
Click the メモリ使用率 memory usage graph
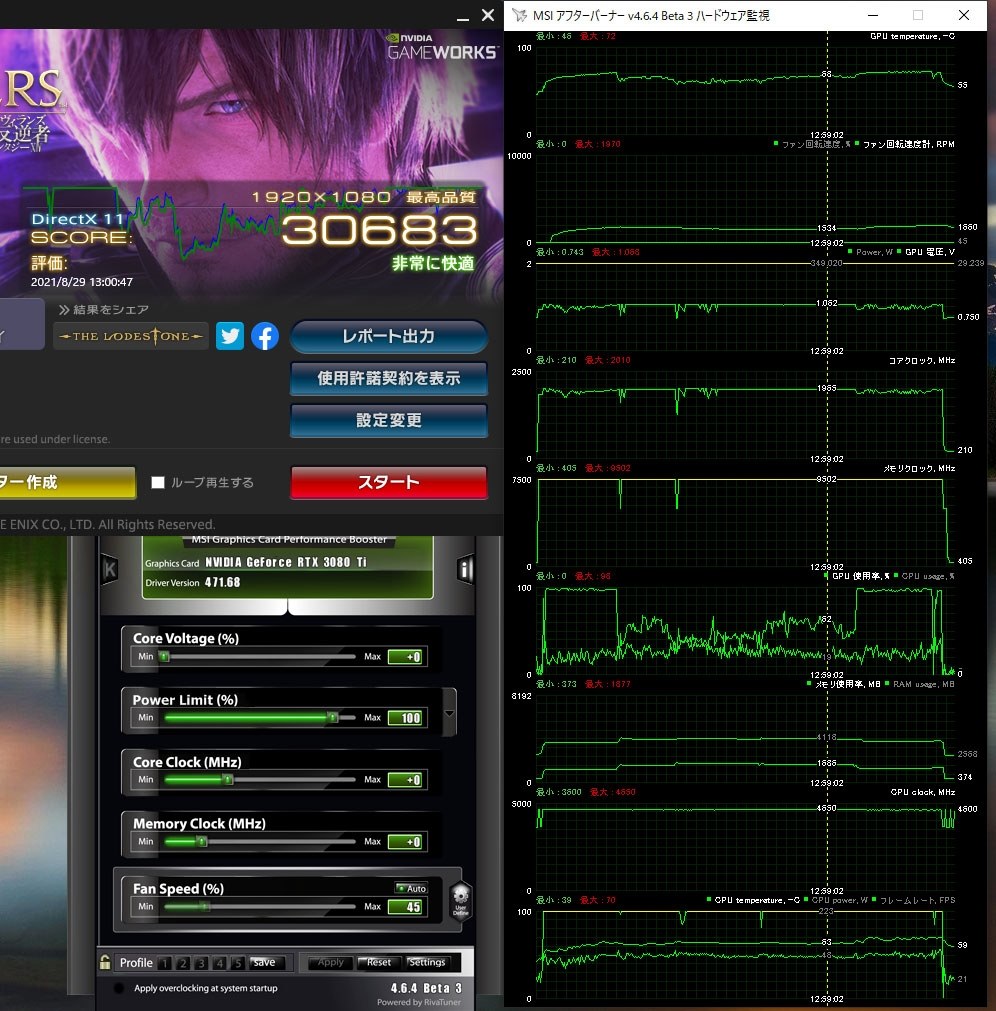click(745, 739)
